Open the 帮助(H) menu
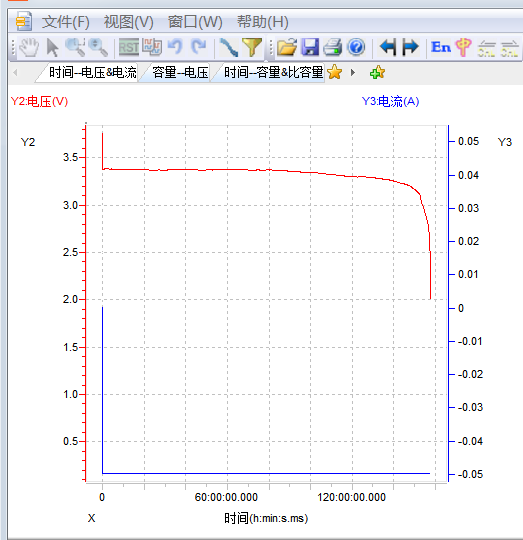523x540 pixels. (262, 22)
